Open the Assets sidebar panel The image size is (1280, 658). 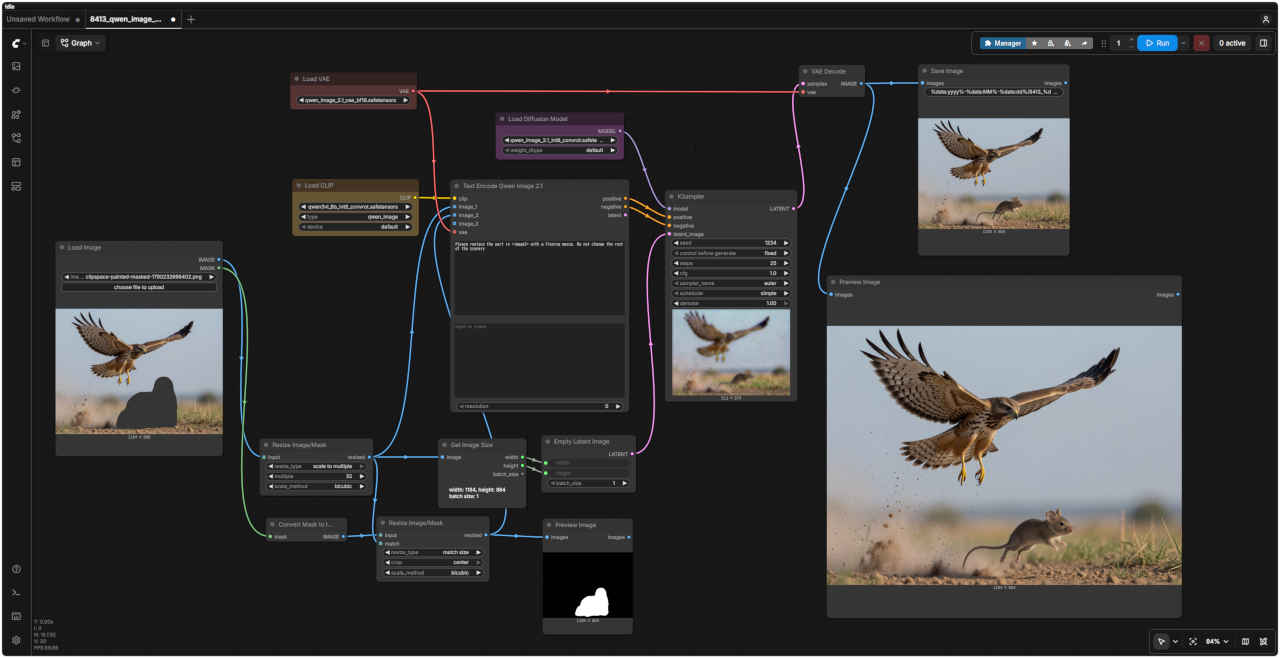[16, 66]
